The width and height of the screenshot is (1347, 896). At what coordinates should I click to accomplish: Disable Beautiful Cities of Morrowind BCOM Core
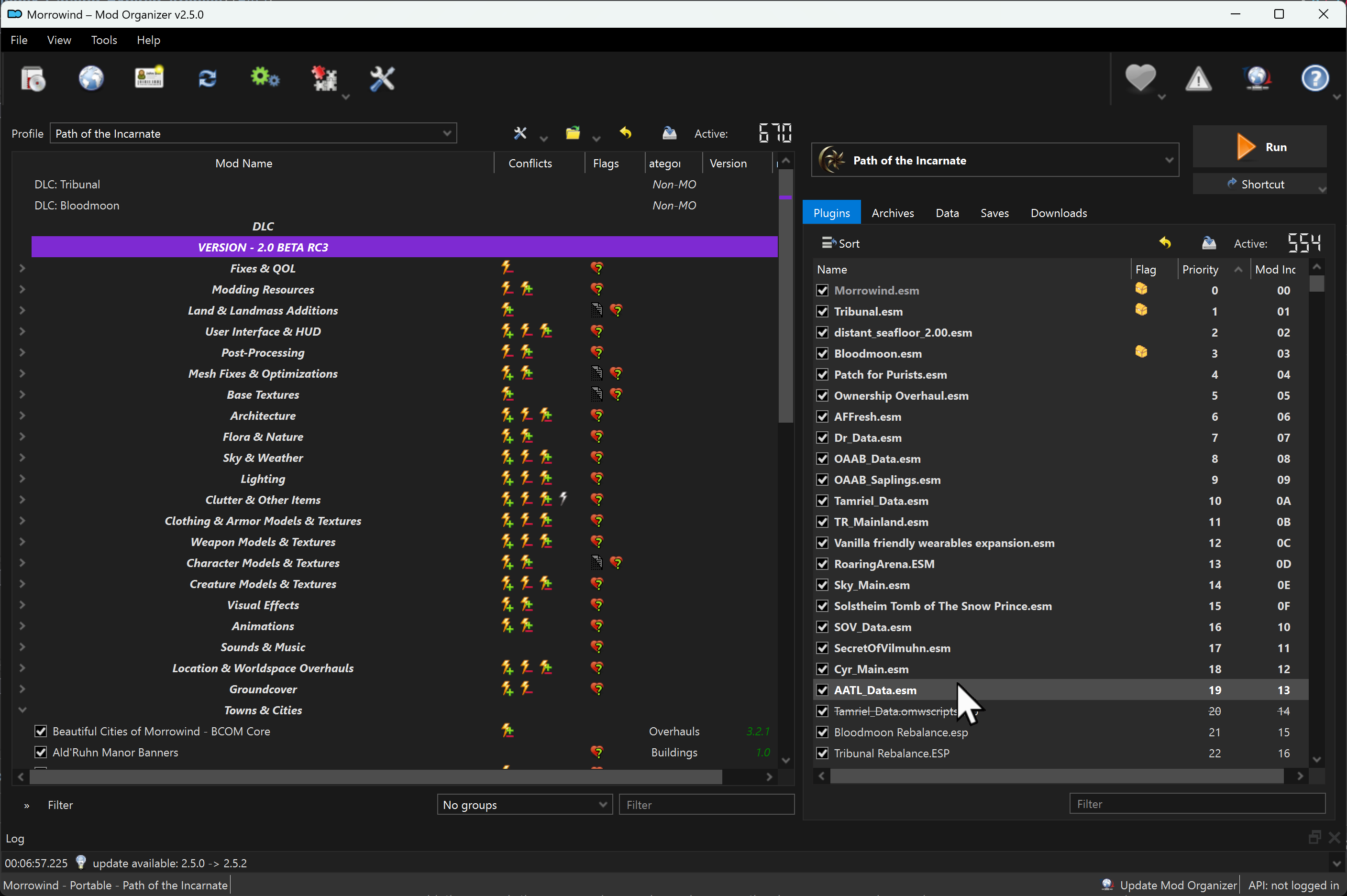click(41, 732)
